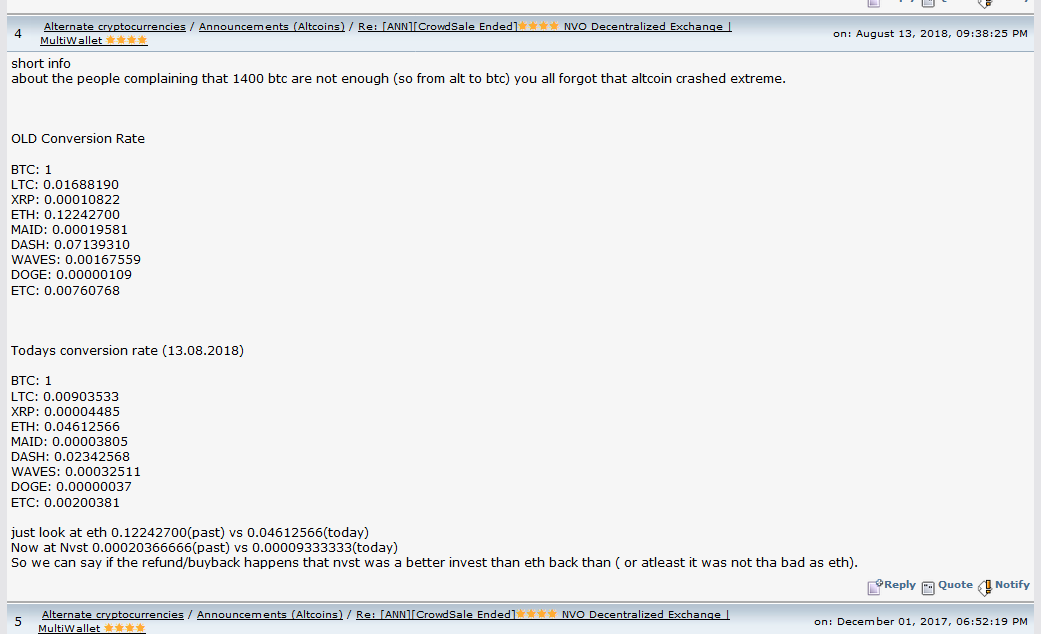This screenshot has width=1041, height=634.
Task: Click cut-off Reply icon above post 4 header
Action: [874, 3]
